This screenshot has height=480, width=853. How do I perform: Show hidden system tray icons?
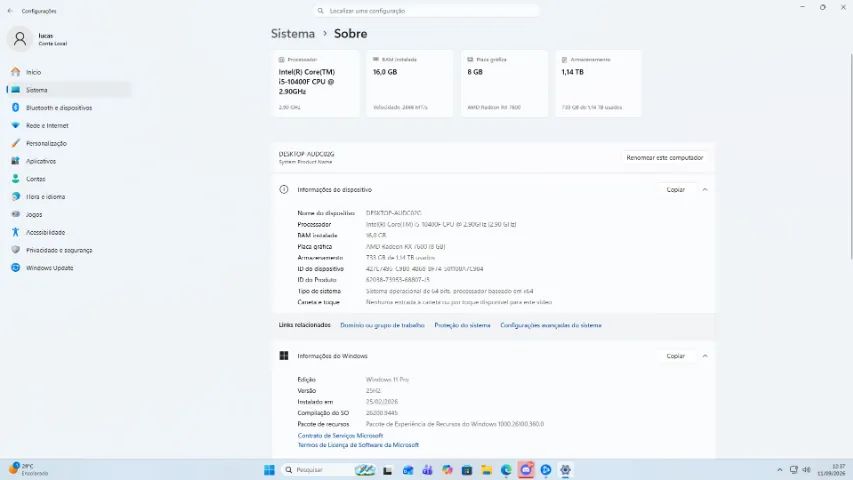point(780,470)
